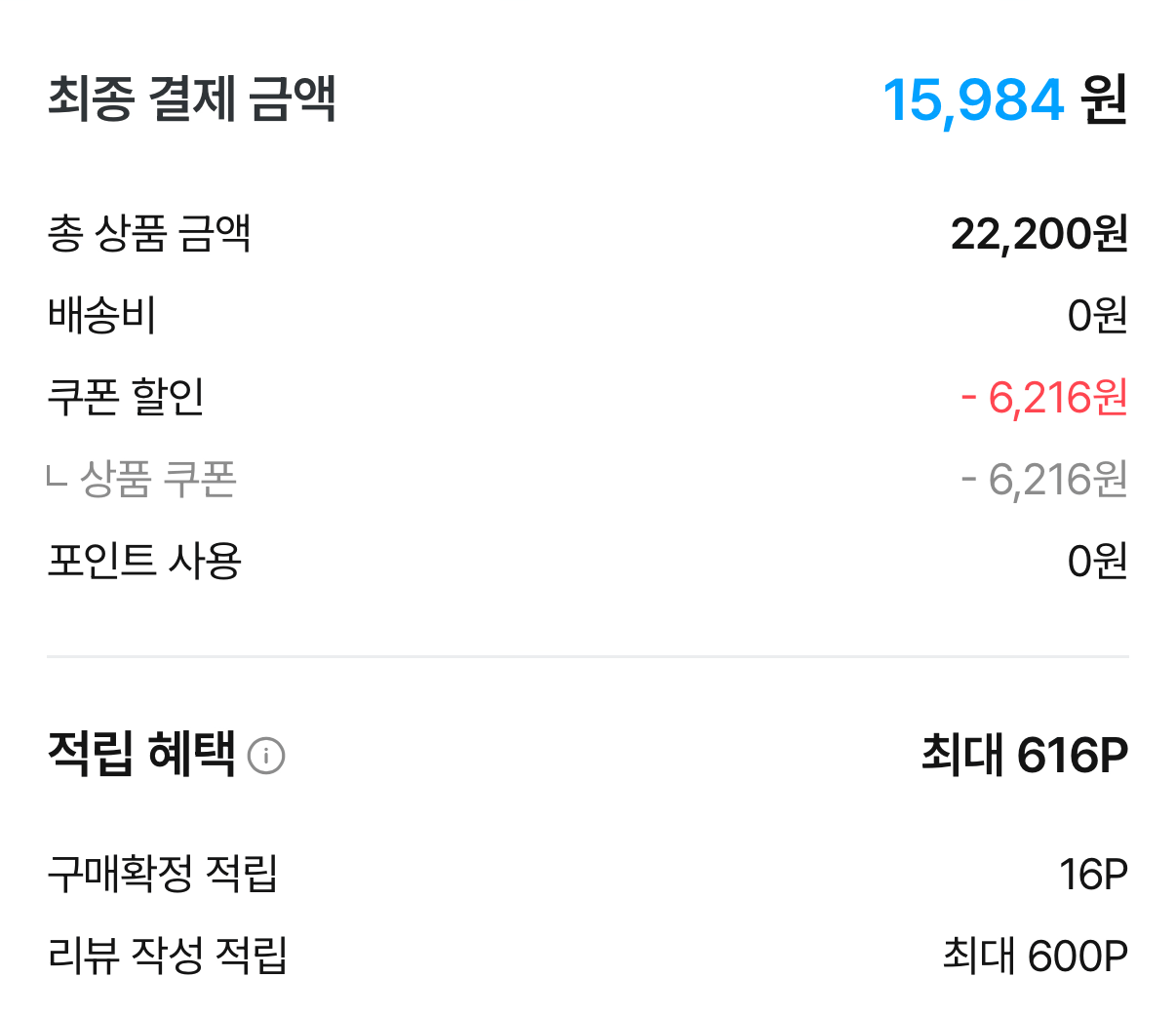Click the 배송비 0원 value
This screenshot has width=1176, height=1016.
(1098, 316)
